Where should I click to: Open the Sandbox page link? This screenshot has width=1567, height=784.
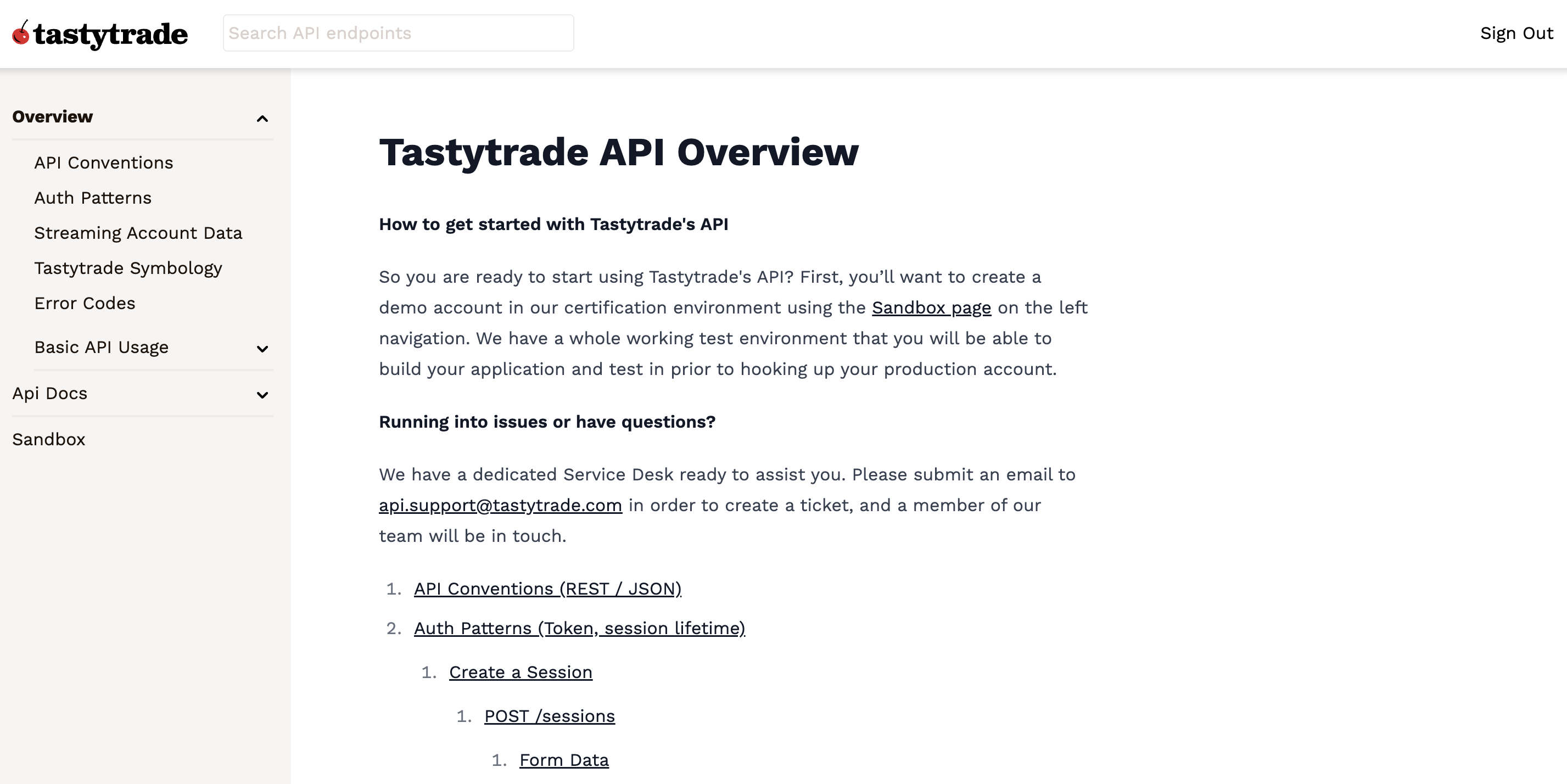click(x=931, y=308)
